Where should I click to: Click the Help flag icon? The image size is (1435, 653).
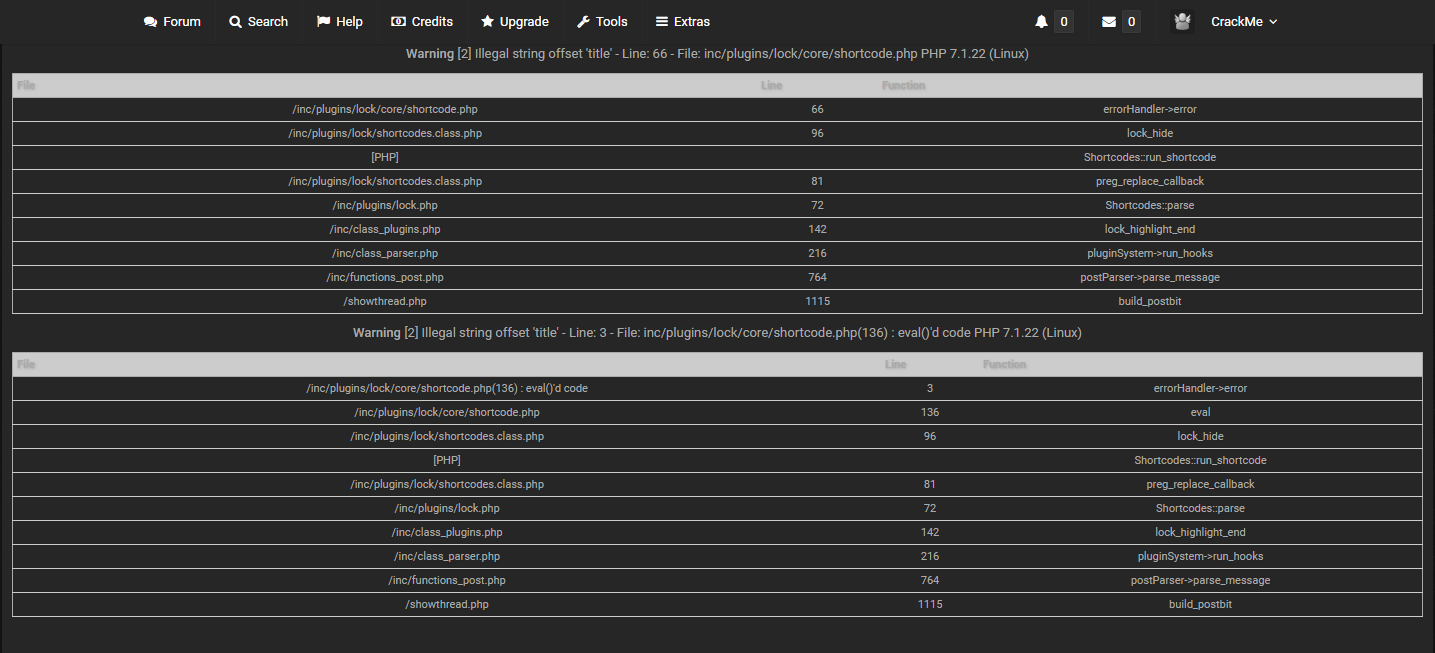(324, 22)
